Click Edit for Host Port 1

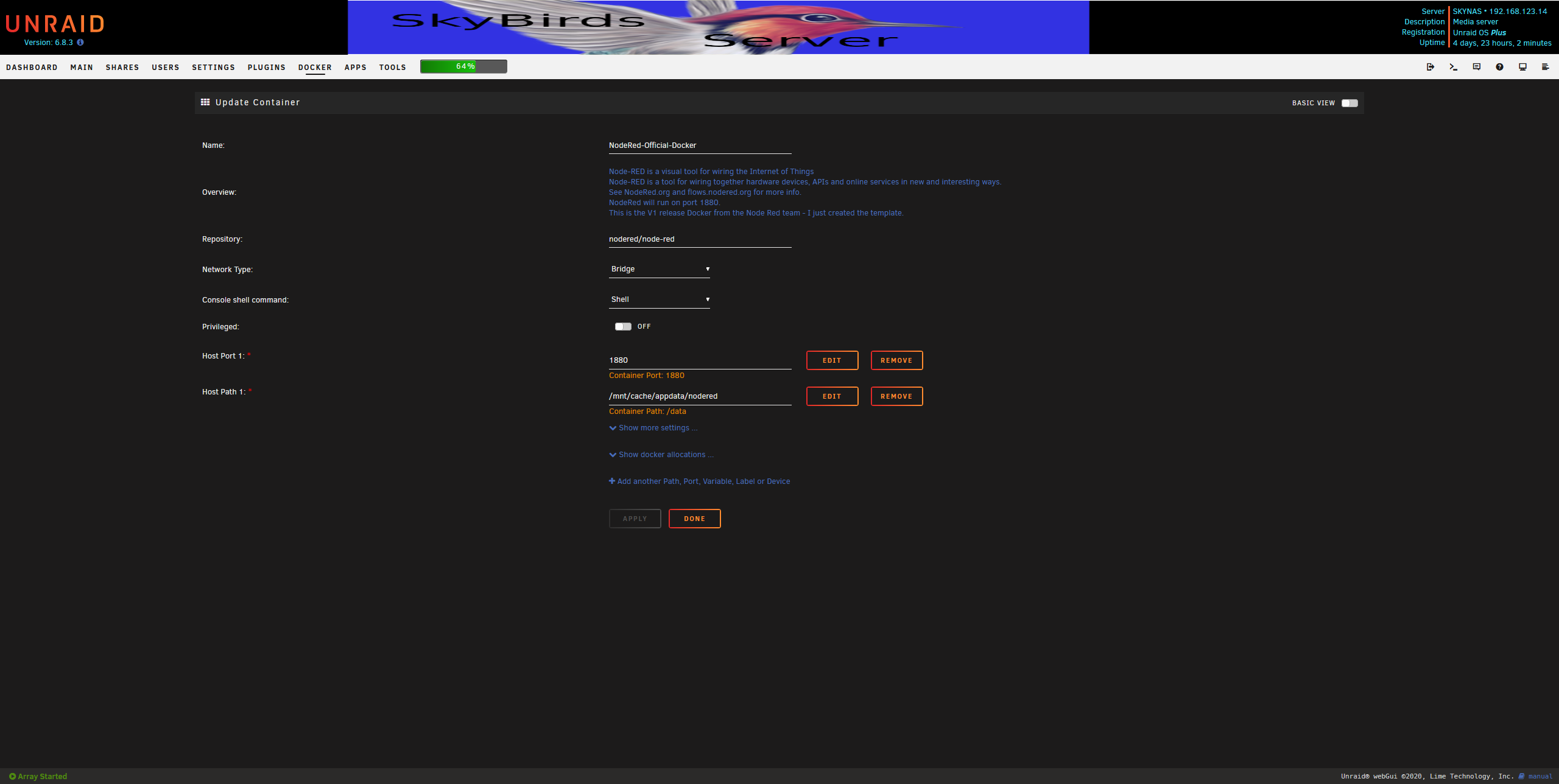(832, 360)
